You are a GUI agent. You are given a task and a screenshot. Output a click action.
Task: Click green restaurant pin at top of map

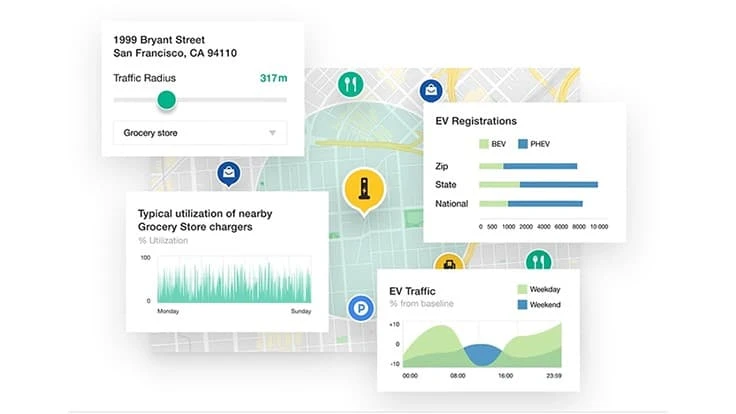tap(350, 83)
